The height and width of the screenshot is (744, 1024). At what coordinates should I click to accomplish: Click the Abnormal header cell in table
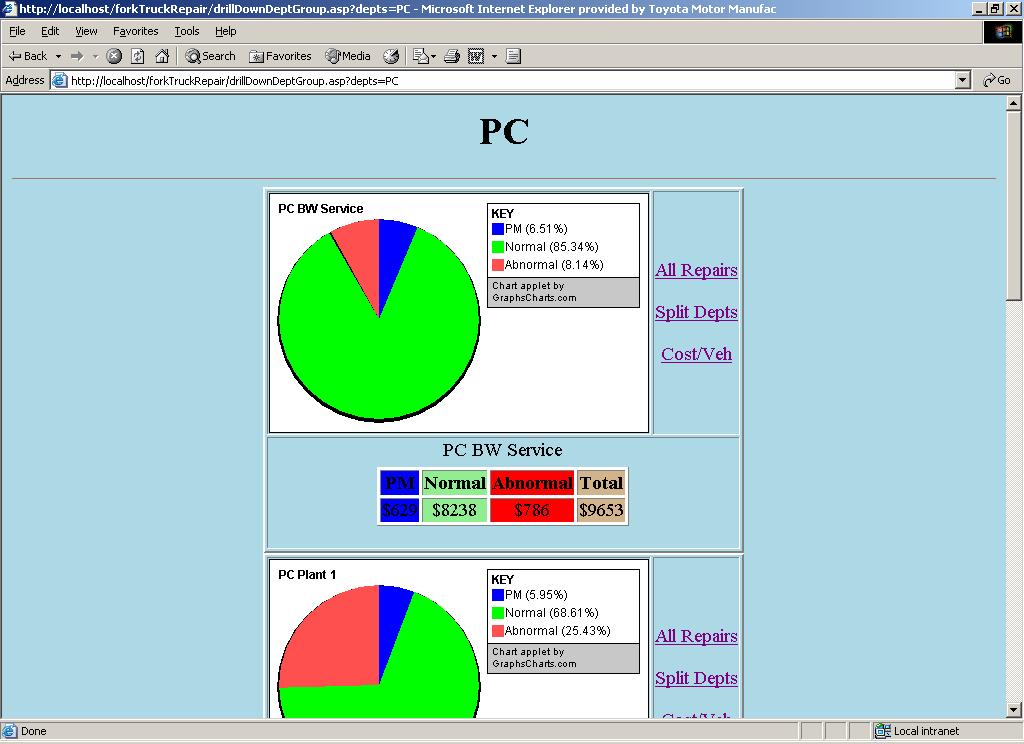[x=532, y=483]
